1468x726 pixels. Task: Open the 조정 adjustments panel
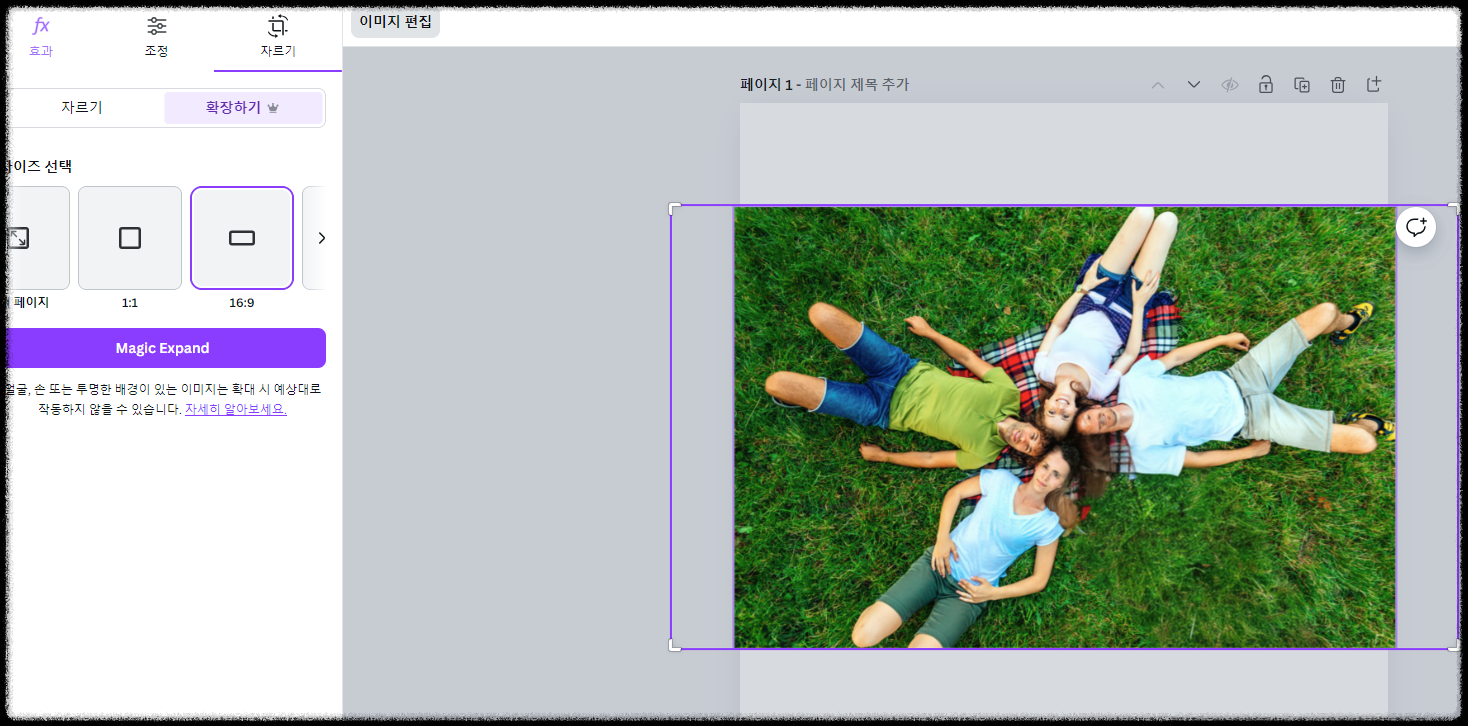156,35
